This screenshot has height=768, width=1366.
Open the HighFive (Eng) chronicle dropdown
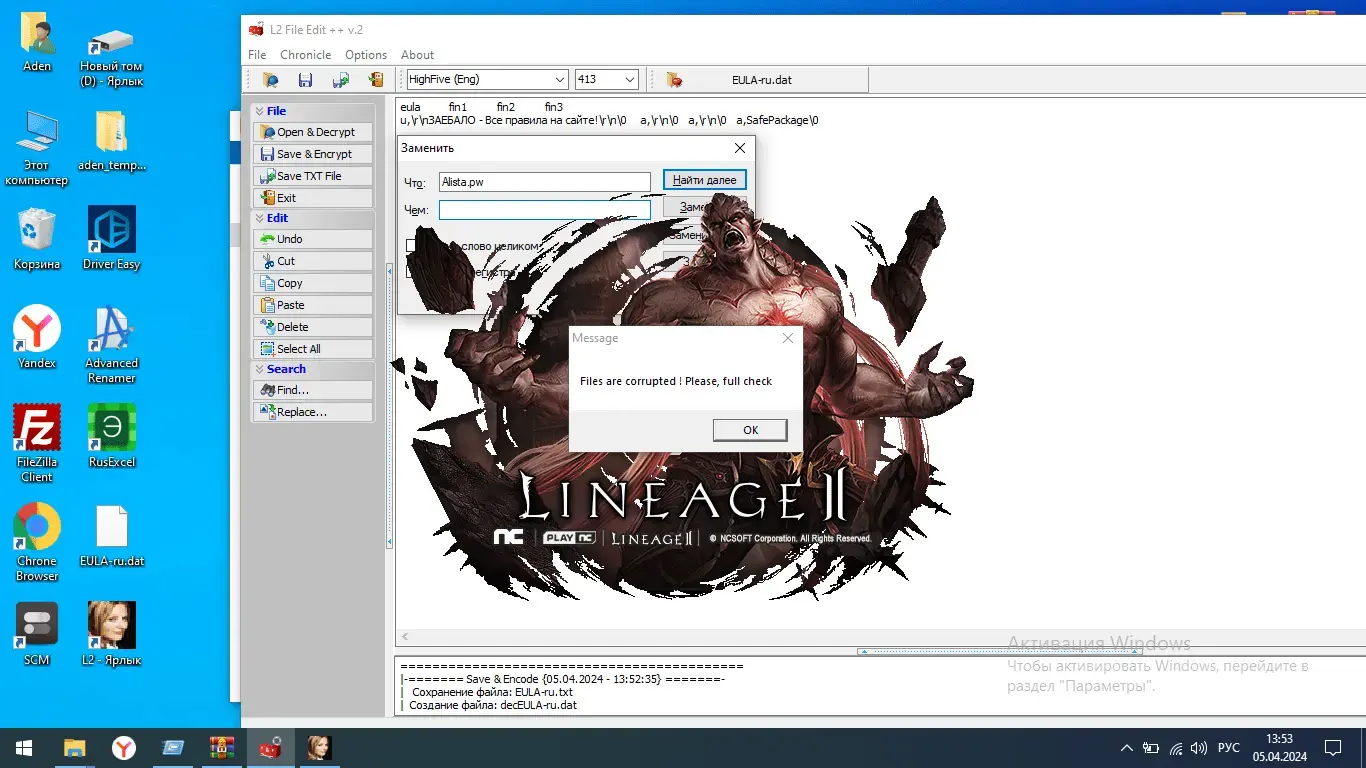pyautogui.click(x=487, y=80)
